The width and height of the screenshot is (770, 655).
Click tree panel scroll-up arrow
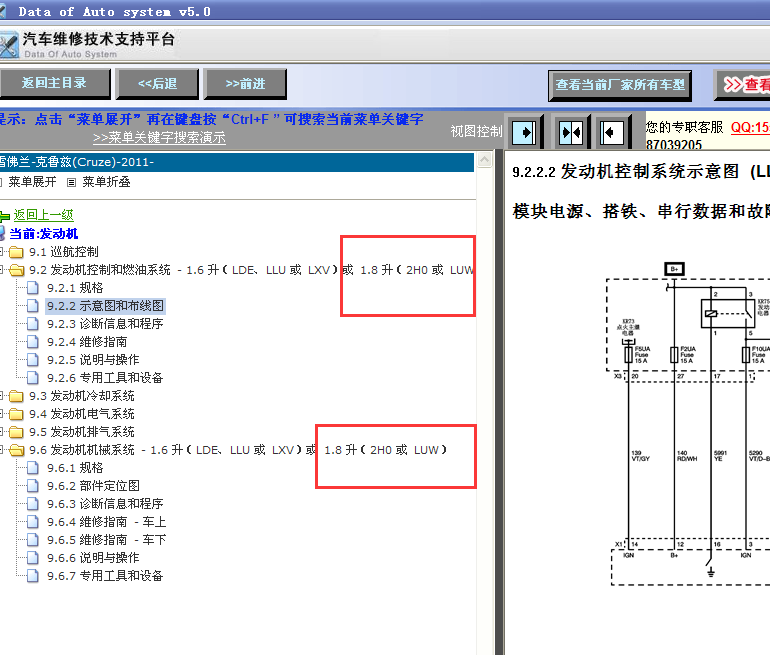(485, 160)
